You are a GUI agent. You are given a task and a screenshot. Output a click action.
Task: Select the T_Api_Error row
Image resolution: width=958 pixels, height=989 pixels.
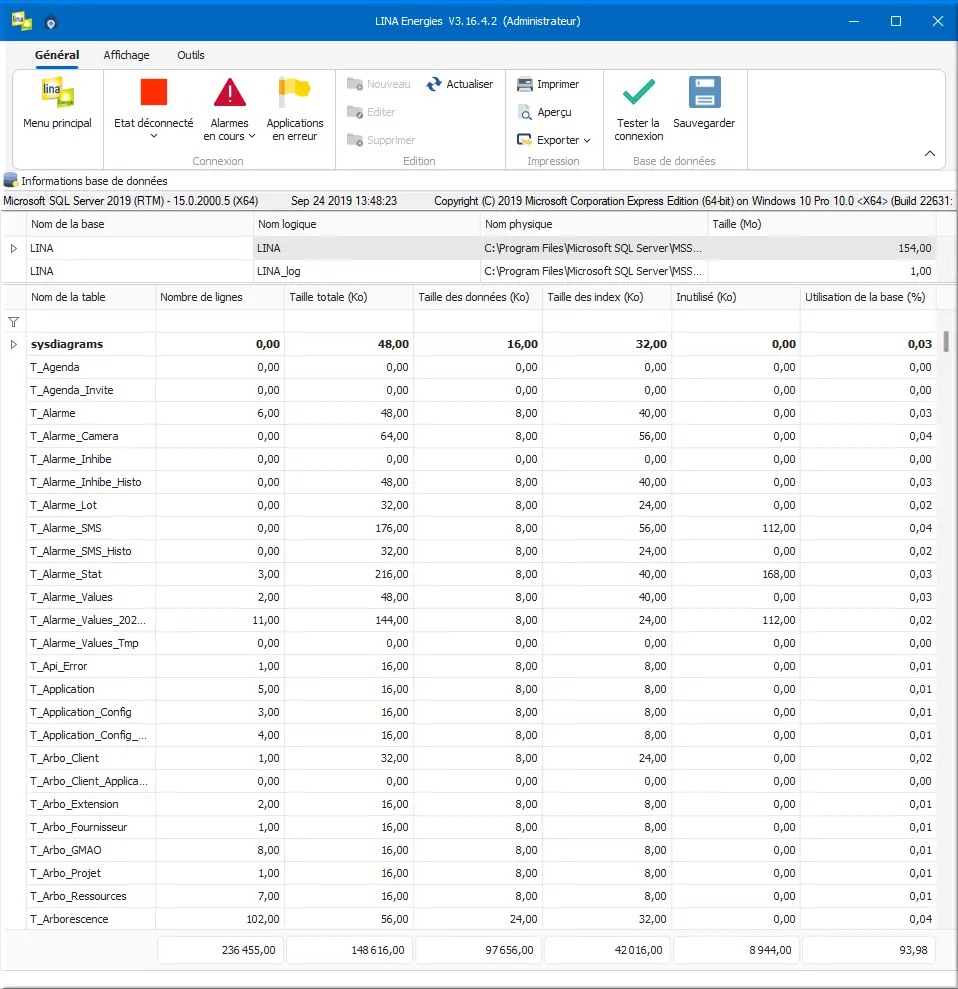pos(481,666)
